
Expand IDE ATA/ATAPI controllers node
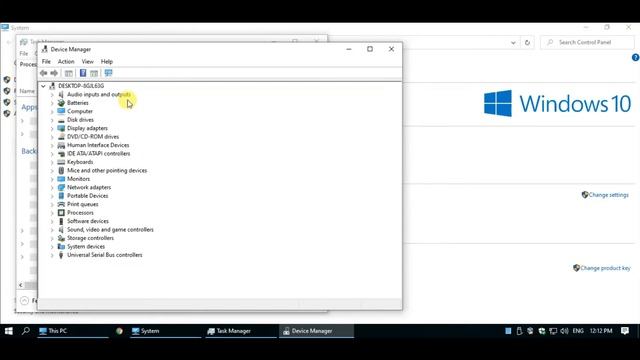pos(52,154)
